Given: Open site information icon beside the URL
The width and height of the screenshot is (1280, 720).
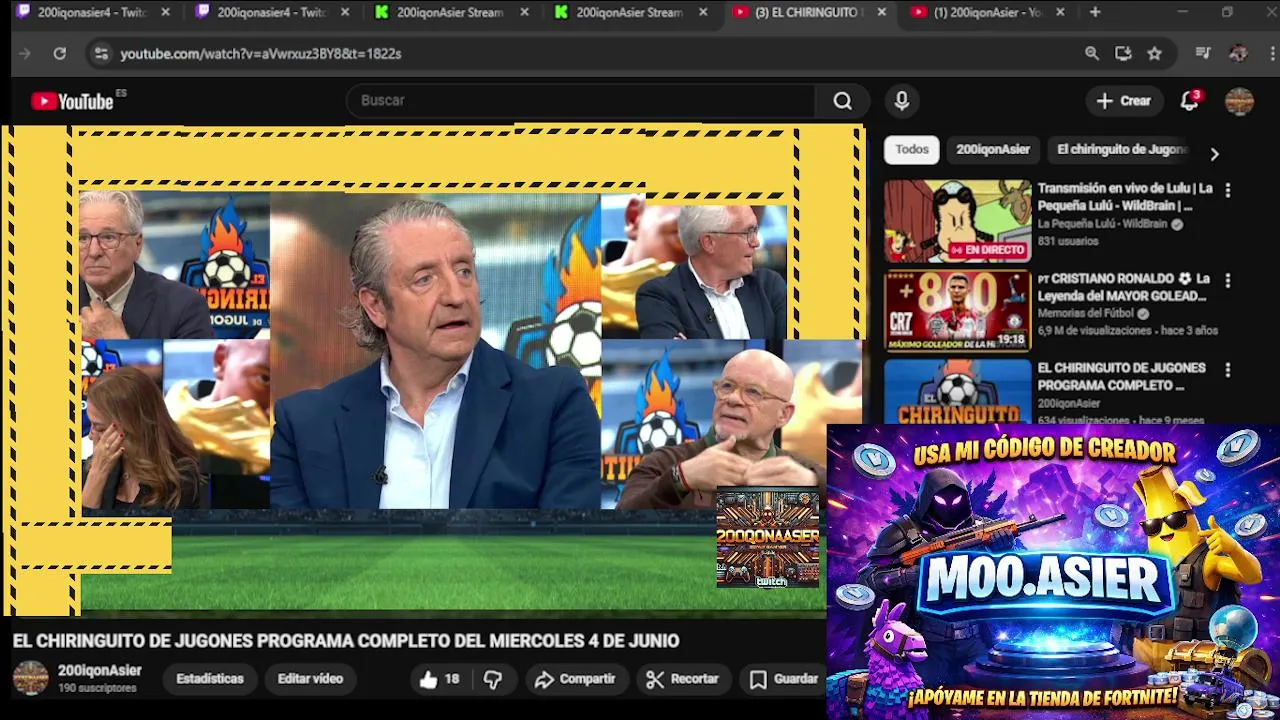Looking at the screenshot, I should (101, 54).
